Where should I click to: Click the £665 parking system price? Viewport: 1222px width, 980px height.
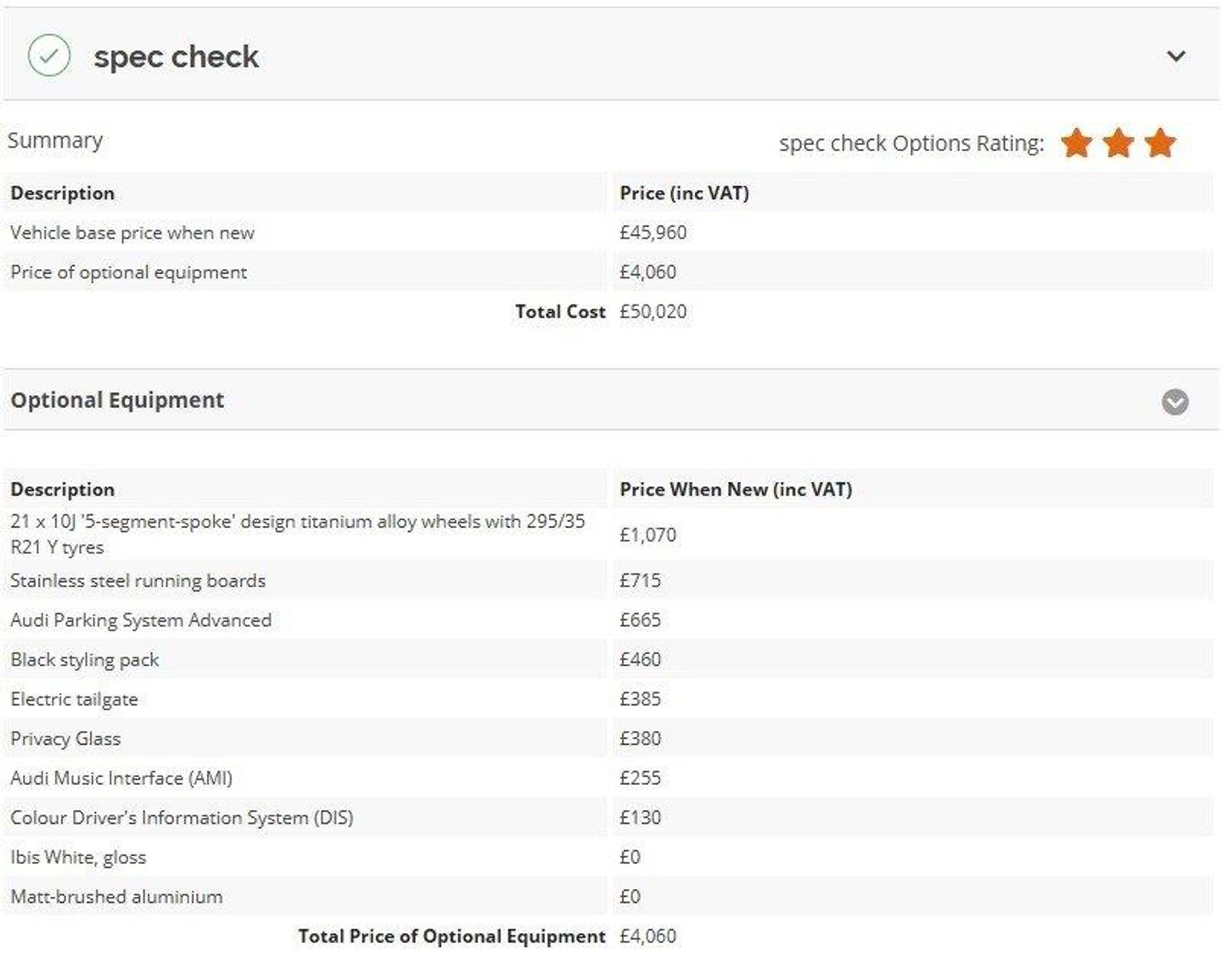pyautogui.click(x=640, y=620)
